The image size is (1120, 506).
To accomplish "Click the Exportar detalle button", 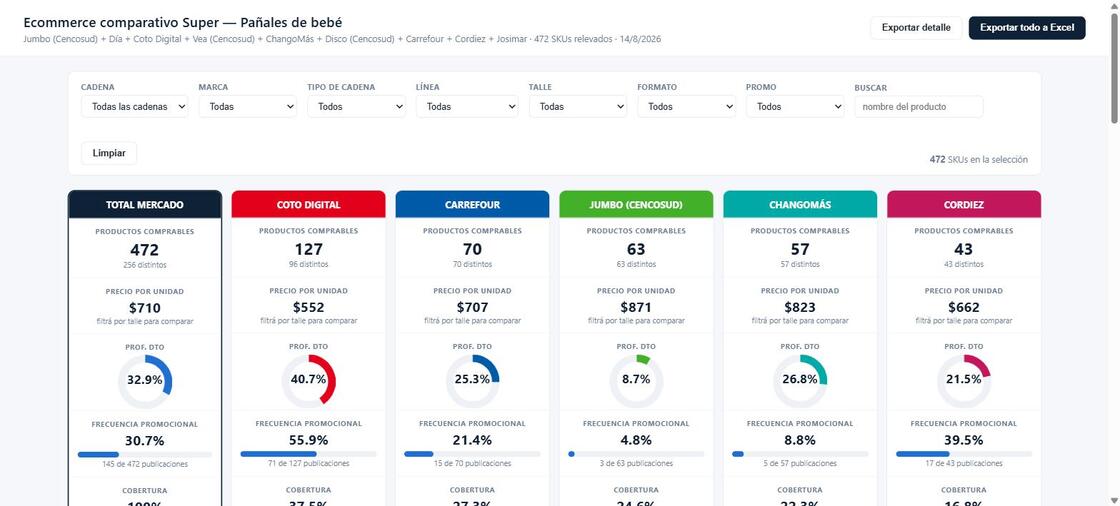I will 916,28.
